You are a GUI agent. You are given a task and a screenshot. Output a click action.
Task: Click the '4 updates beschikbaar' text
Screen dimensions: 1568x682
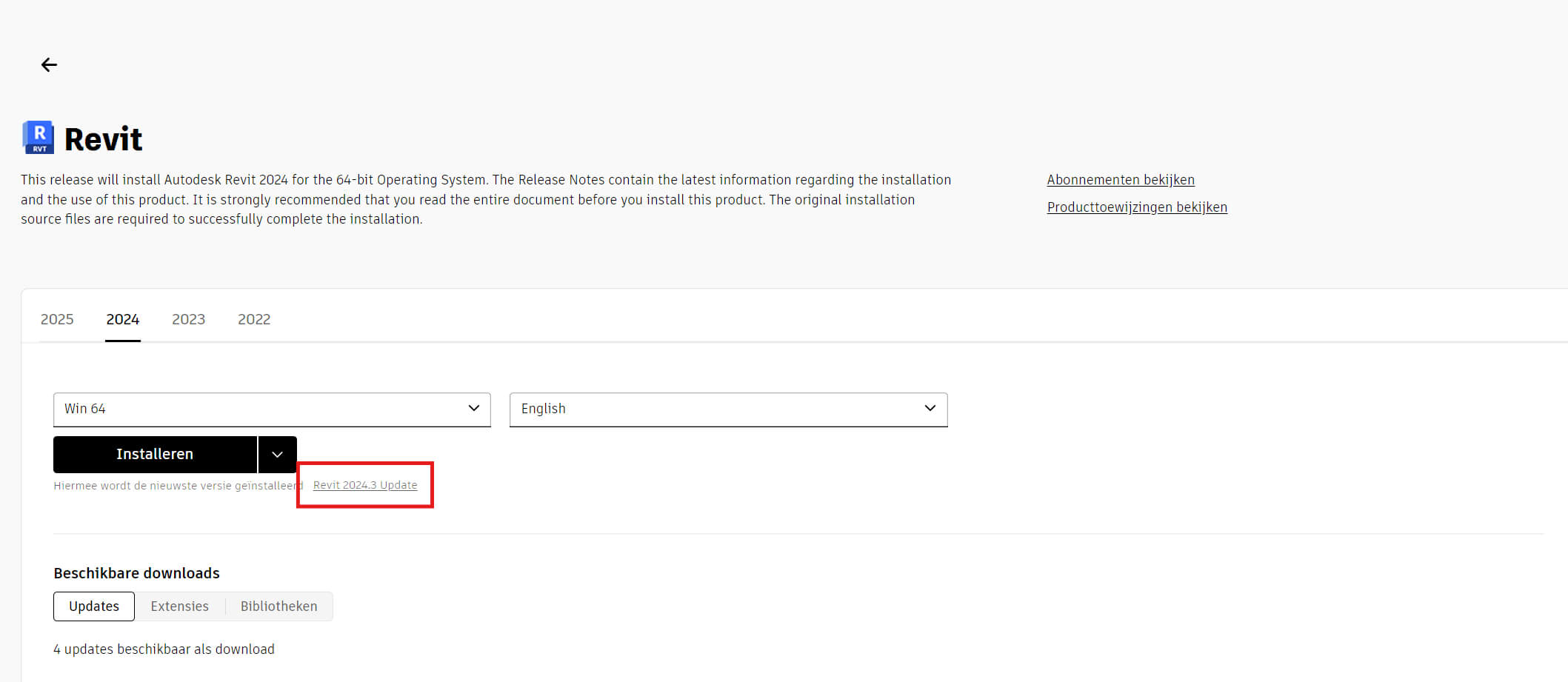coord(164,649)
